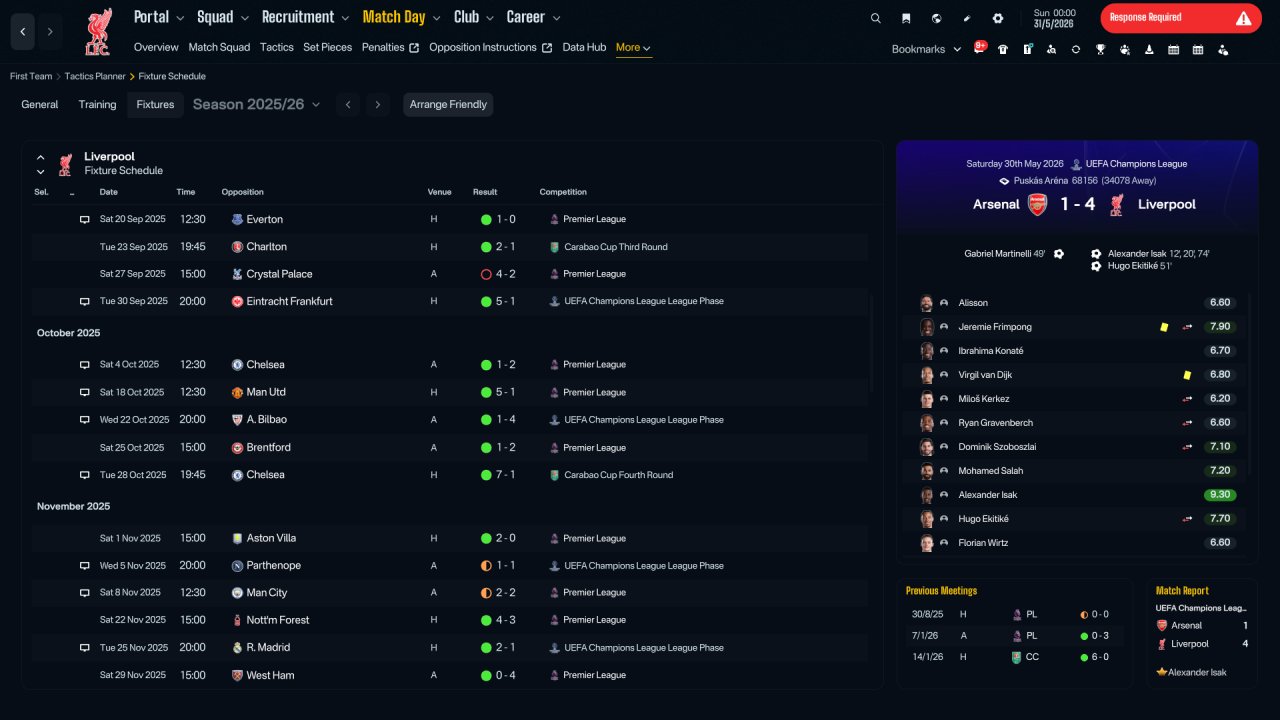Viewport: 1280px width, 720px height.
Task: Expand the Recruitment menu
Action: 305,17
